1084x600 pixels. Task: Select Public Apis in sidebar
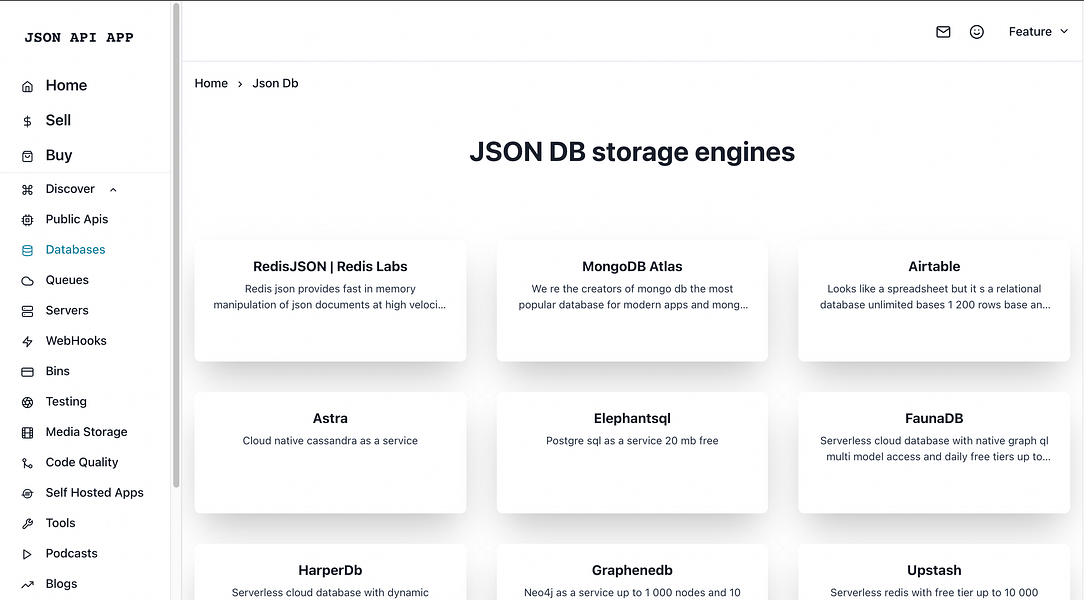click(77, 219)
